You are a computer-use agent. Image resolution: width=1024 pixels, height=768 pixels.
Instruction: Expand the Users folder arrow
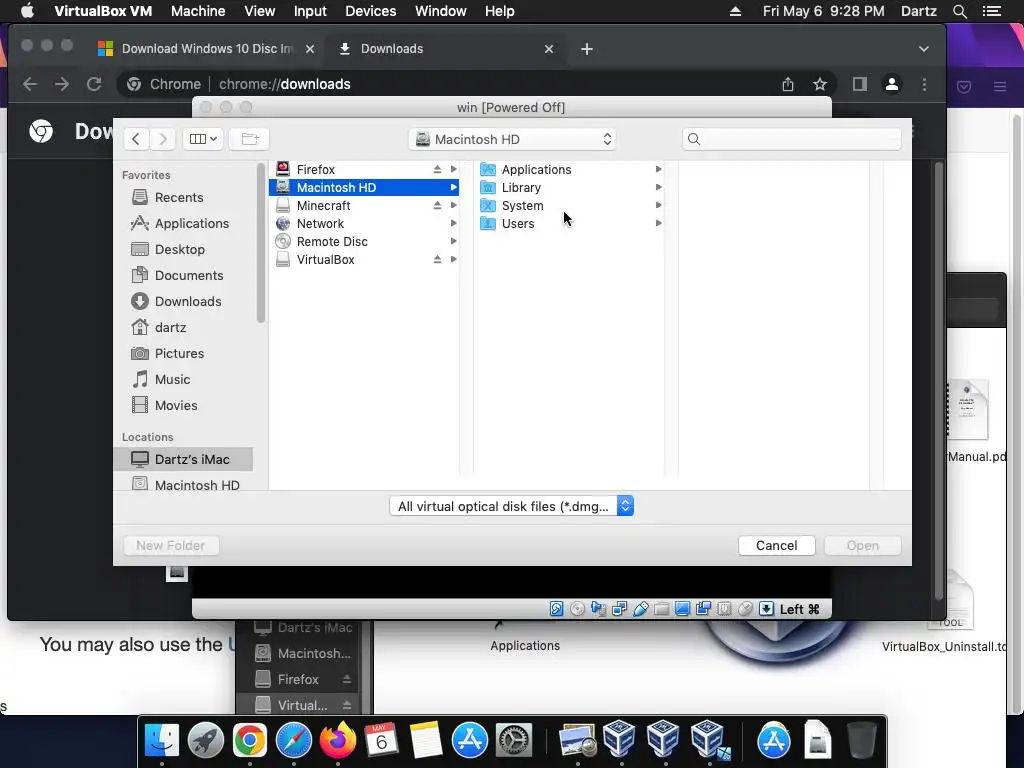pyautogui.click(x=658, y=223)
